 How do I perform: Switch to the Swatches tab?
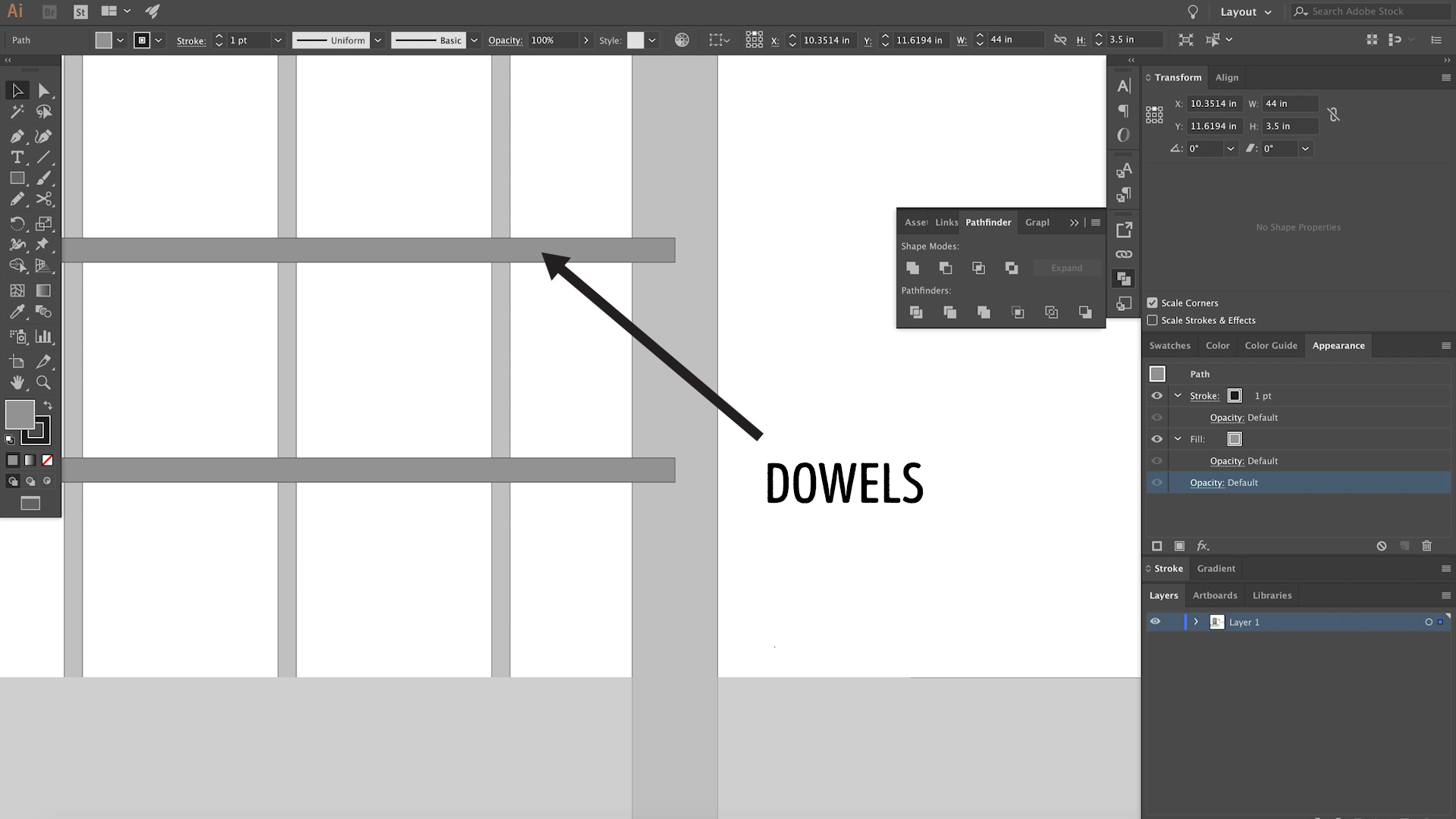click(x=1169, y=345)
